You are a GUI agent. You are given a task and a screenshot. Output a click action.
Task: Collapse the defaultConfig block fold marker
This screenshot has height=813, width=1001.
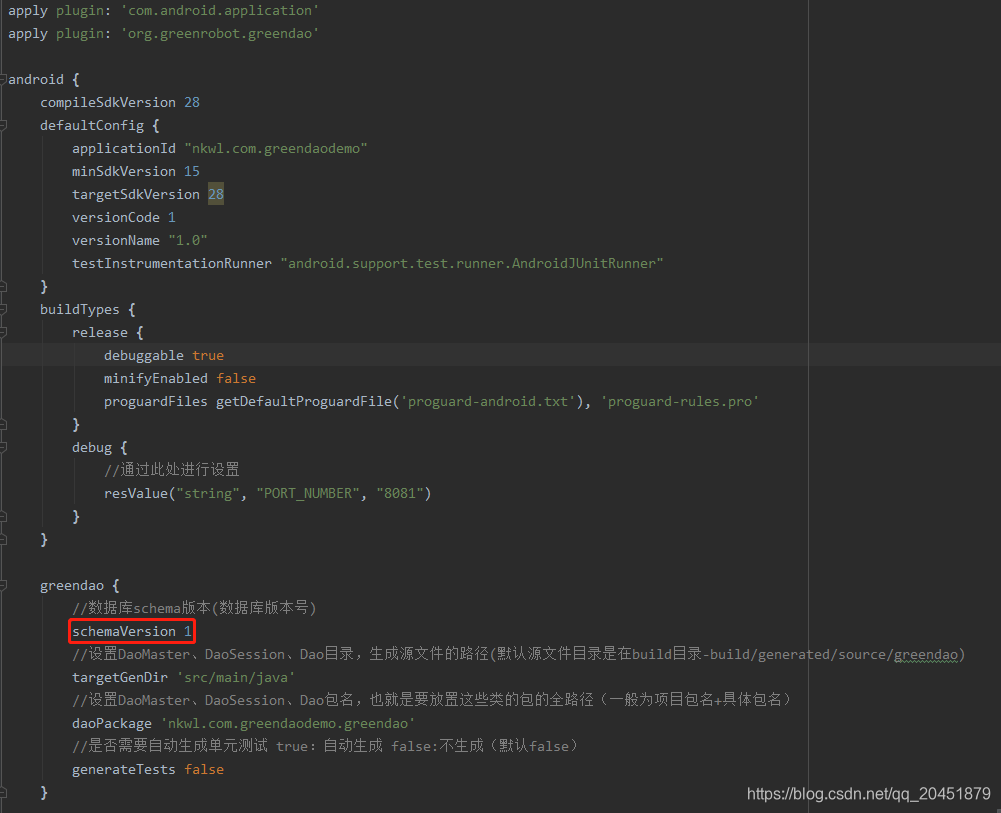(x=3, y=126)
